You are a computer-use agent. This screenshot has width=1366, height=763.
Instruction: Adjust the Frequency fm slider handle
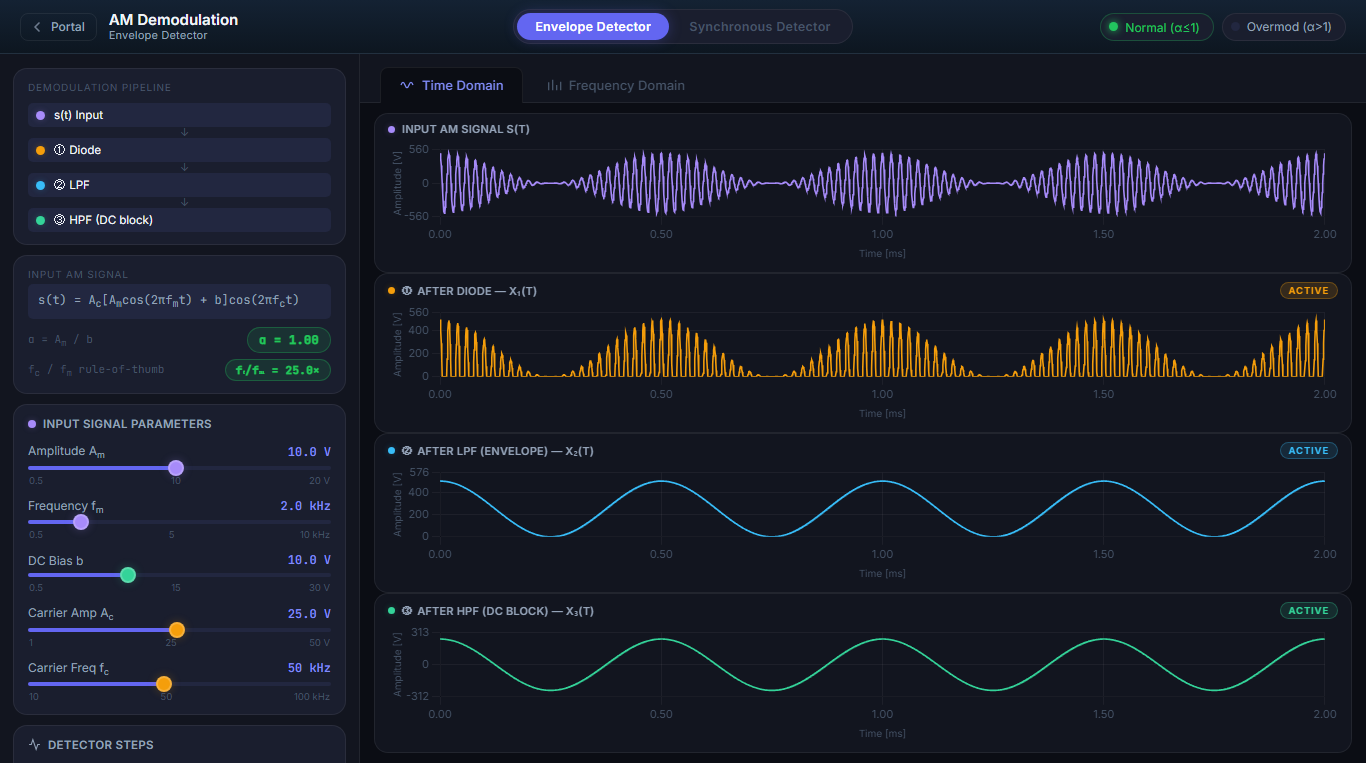pyautogui.click(x=81, y=522)
